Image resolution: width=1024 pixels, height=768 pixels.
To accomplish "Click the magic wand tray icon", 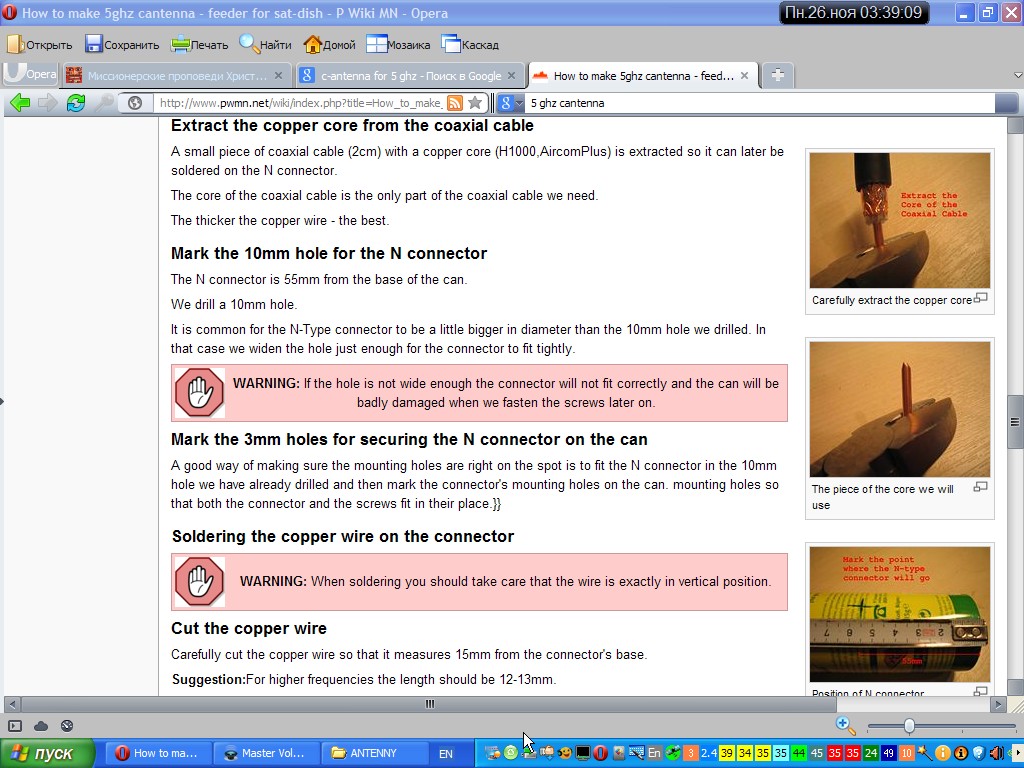I will (x=924, y=753).
